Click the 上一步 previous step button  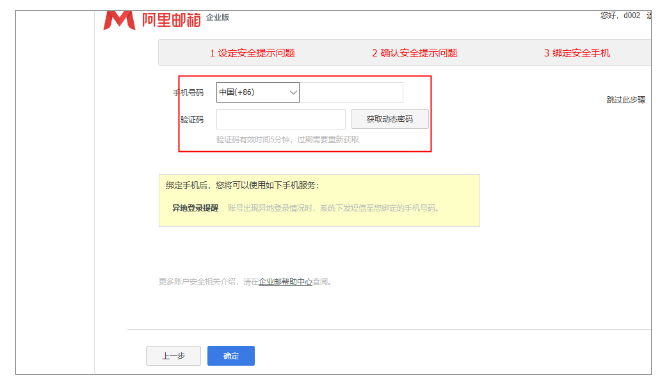(173, 356)
